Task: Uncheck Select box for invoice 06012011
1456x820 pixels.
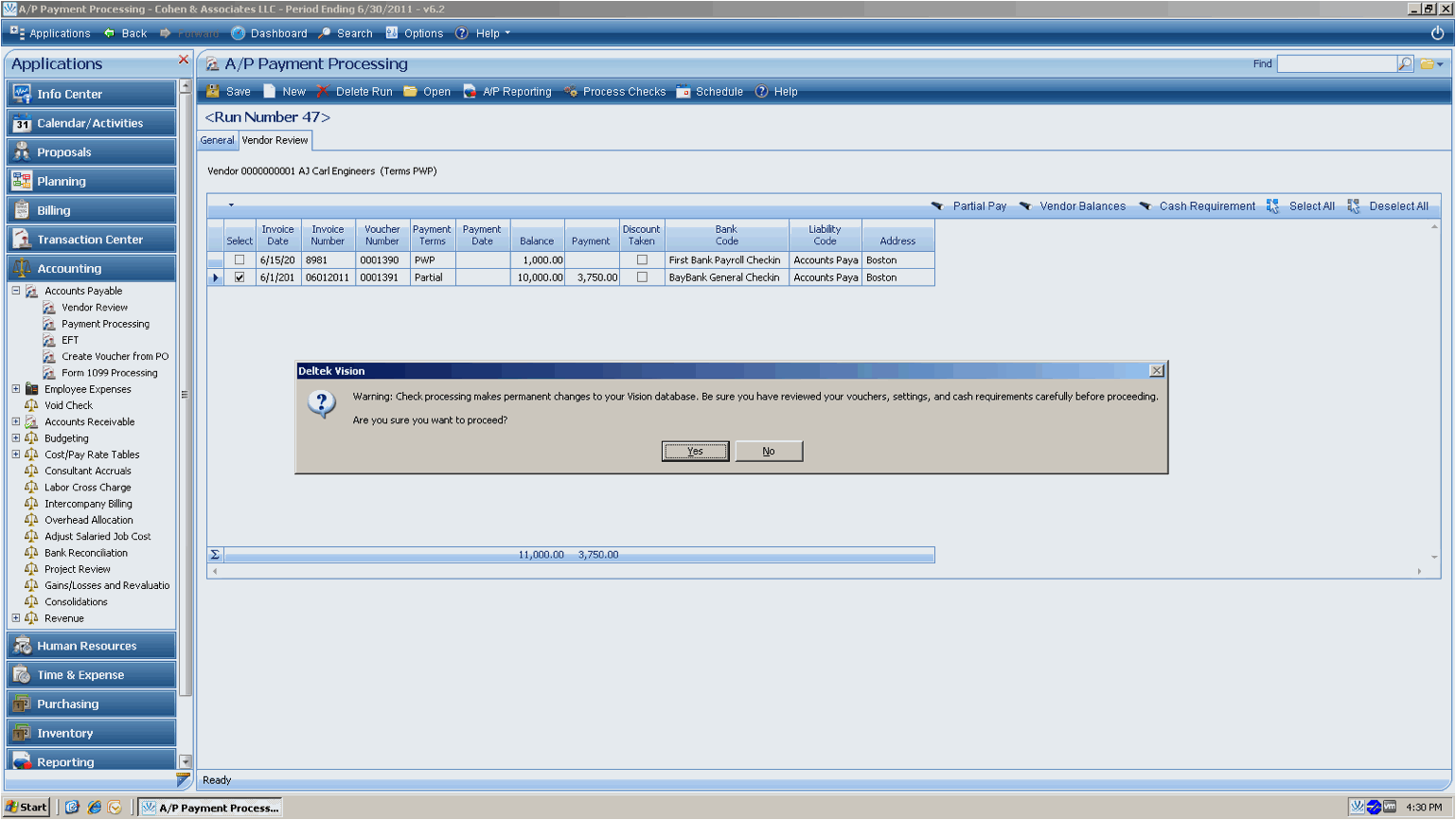Action: point(240,277)
